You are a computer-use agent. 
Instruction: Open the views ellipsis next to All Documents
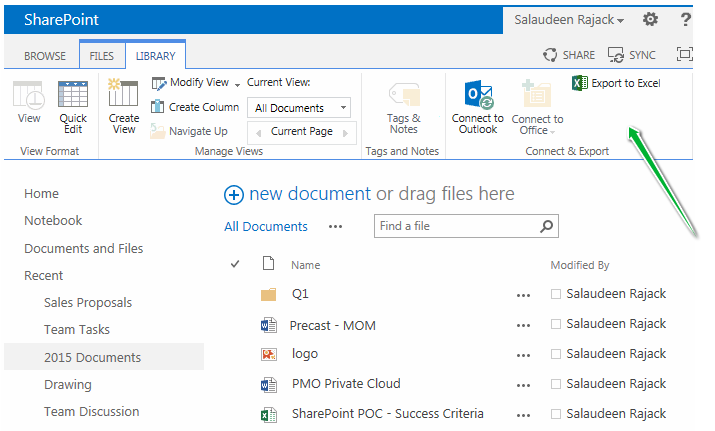pos(335,227)
